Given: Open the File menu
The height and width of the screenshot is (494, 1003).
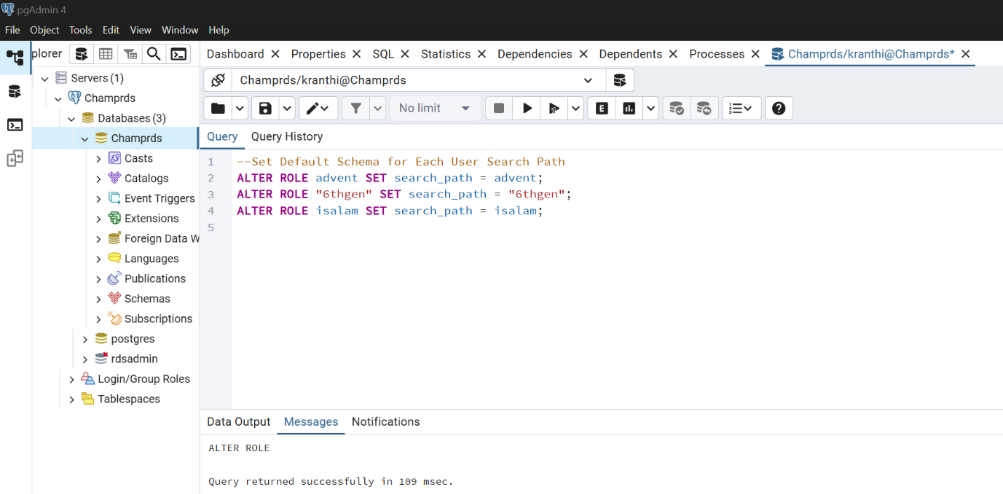Looking at the screenshot, I should (12, 30).
